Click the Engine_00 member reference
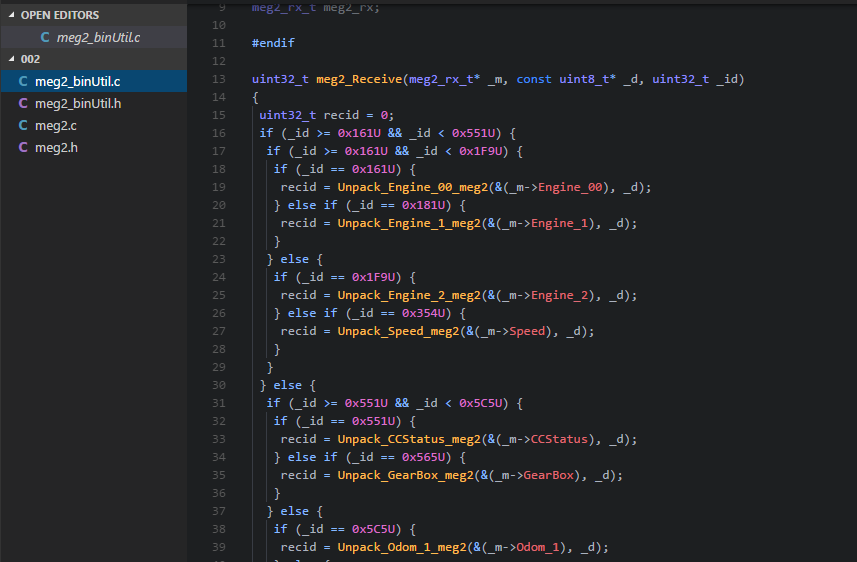This screenshot has width=857, height=562. (570, 187)
